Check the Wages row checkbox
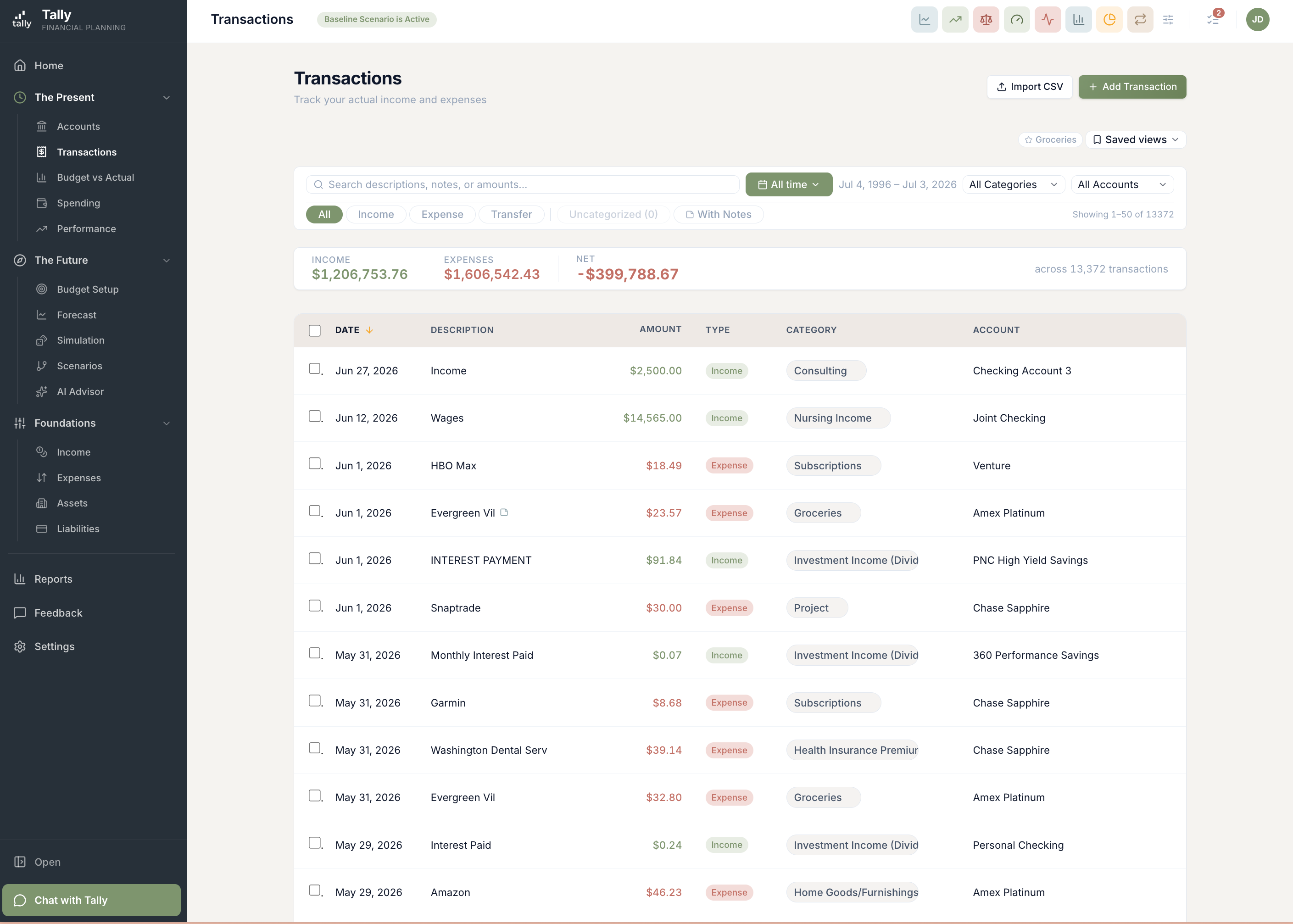 coord(315,416)
